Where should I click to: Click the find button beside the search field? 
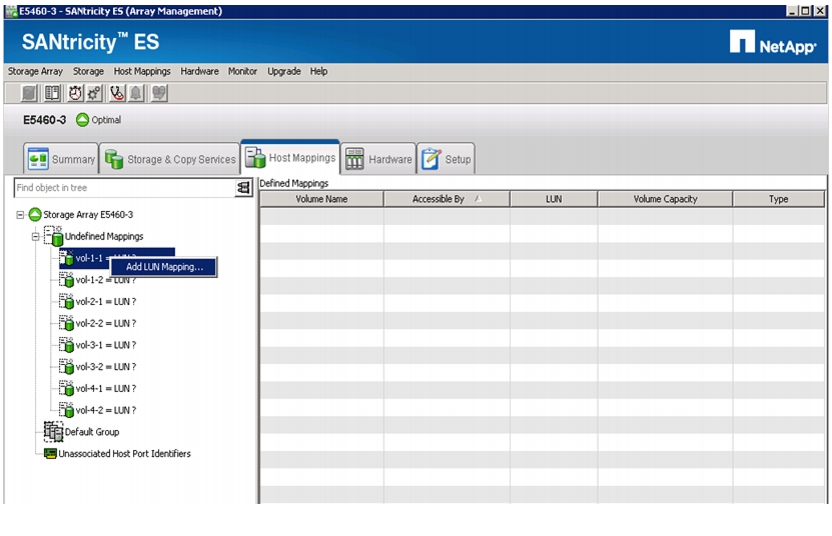click(244, 188)
